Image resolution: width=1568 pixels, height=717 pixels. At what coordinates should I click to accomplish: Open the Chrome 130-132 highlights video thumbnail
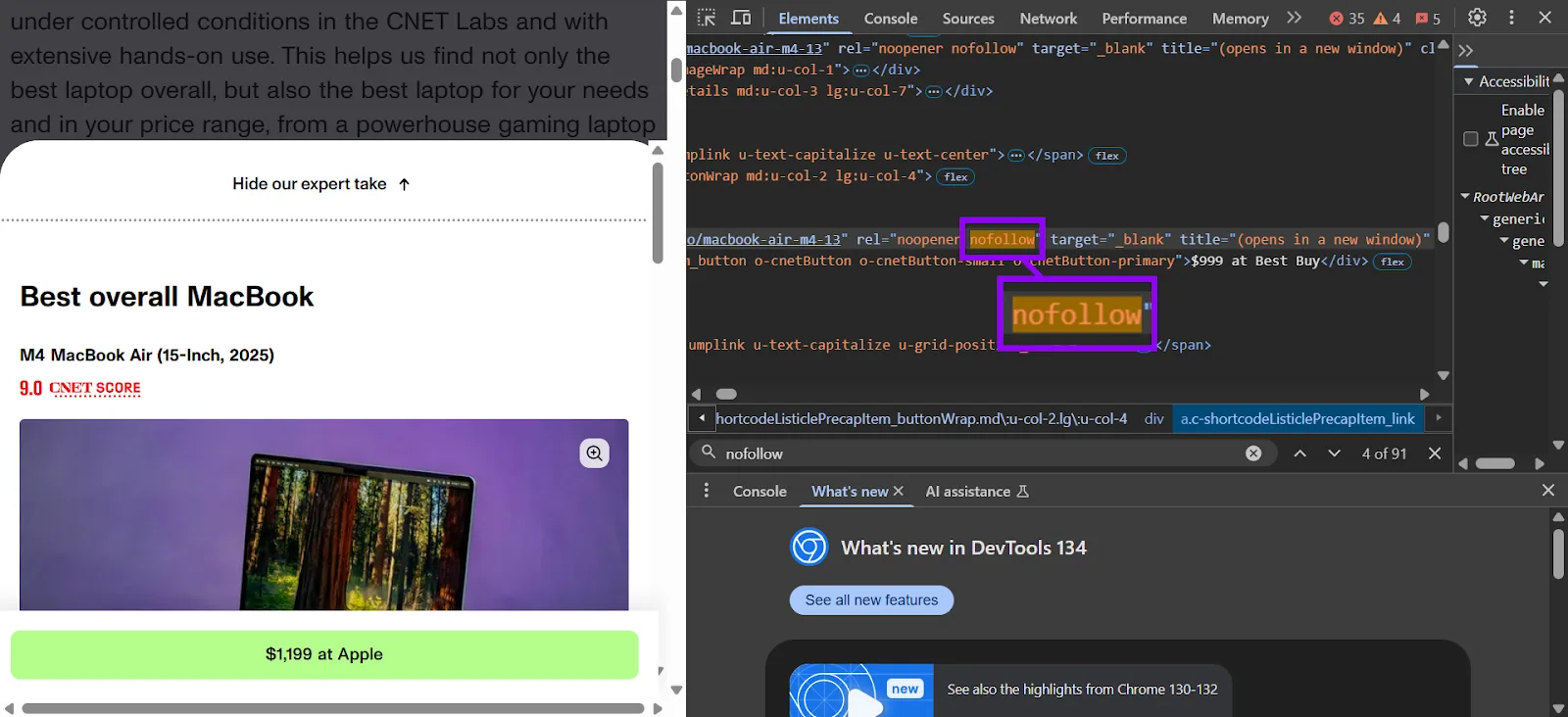[x=861, y=691]
